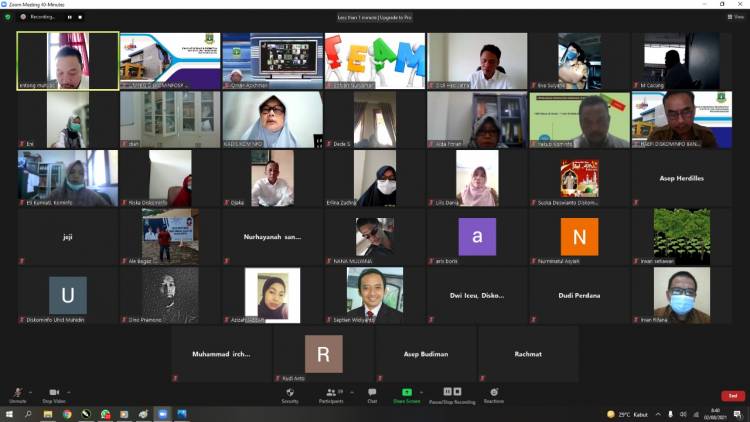The height and width of the screenshot is (422, 750).
Task: Select the 'U' avatar participant tile
Action: point(68,295)
